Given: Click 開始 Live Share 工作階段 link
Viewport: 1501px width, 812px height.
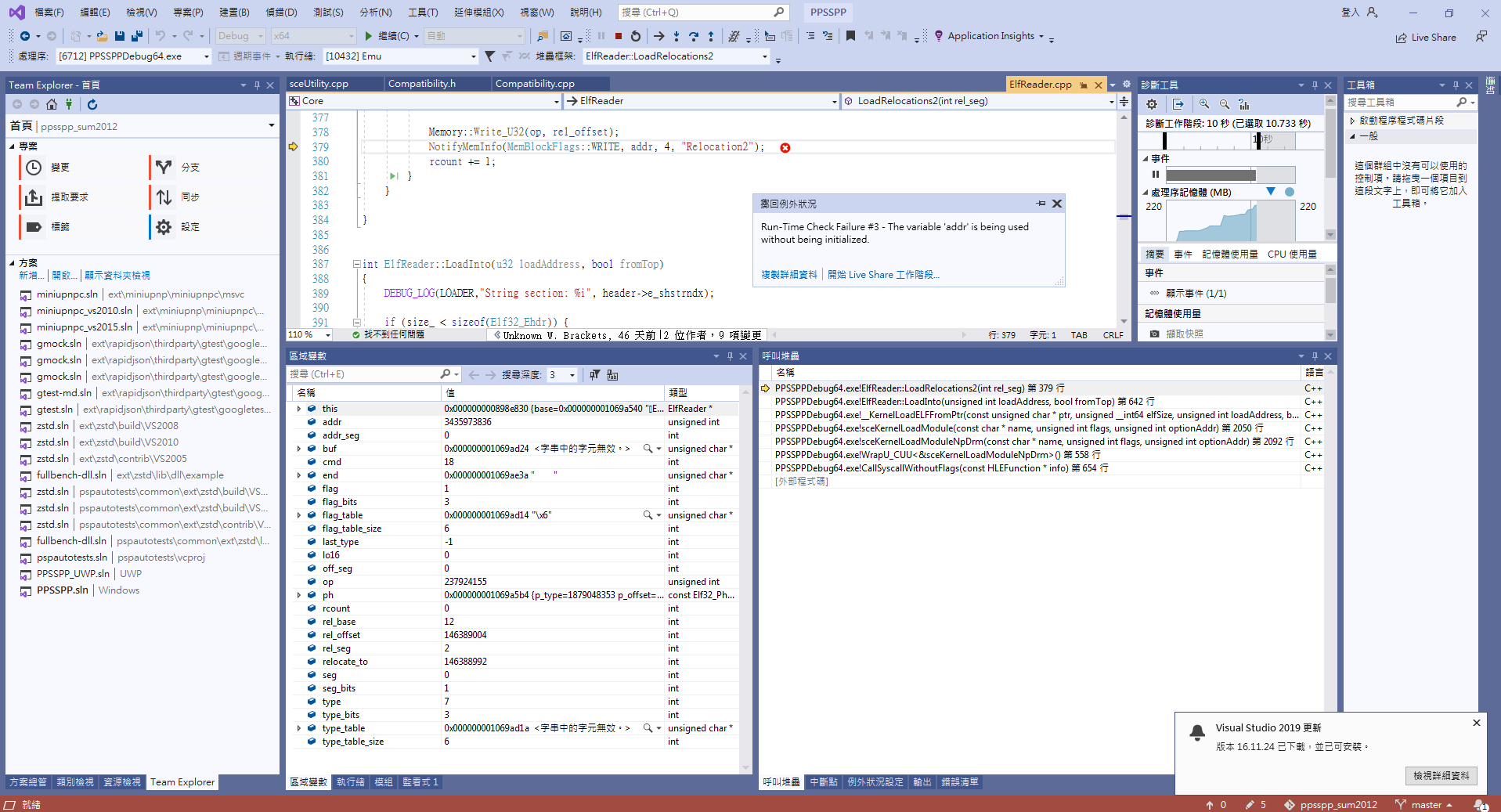Looking at the screenshot, I should coord(884,275).
